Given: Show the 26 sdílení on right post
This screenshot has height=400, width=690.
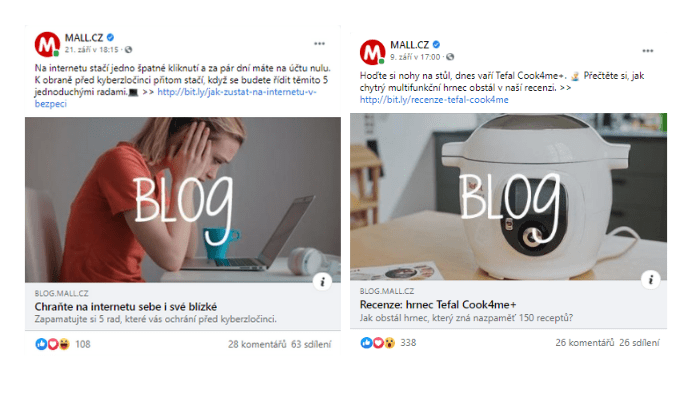Looking at the screenshot, I should click(x=639, y=342).
